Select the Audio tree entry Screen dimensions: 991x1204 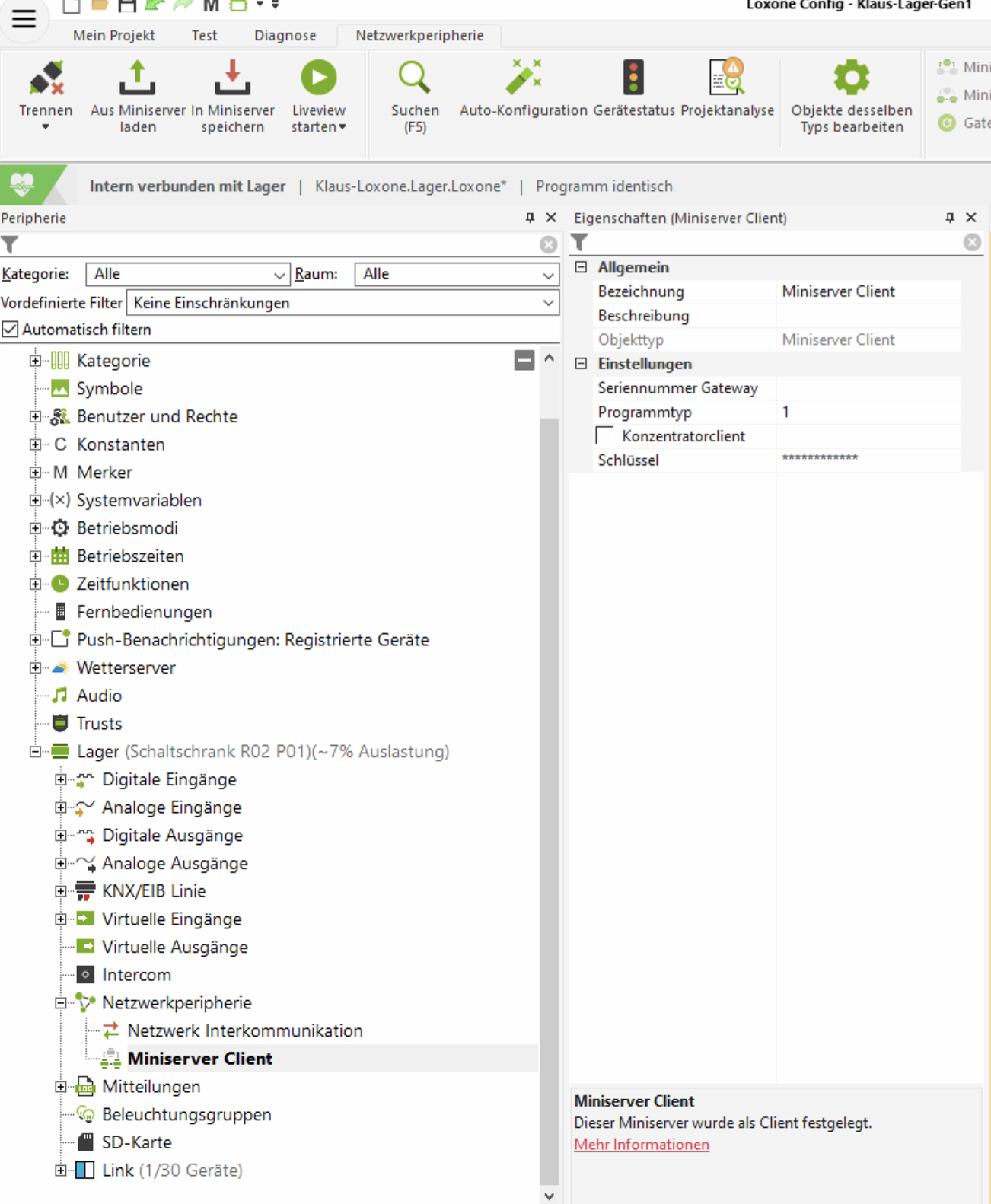[x=99, y=696]
